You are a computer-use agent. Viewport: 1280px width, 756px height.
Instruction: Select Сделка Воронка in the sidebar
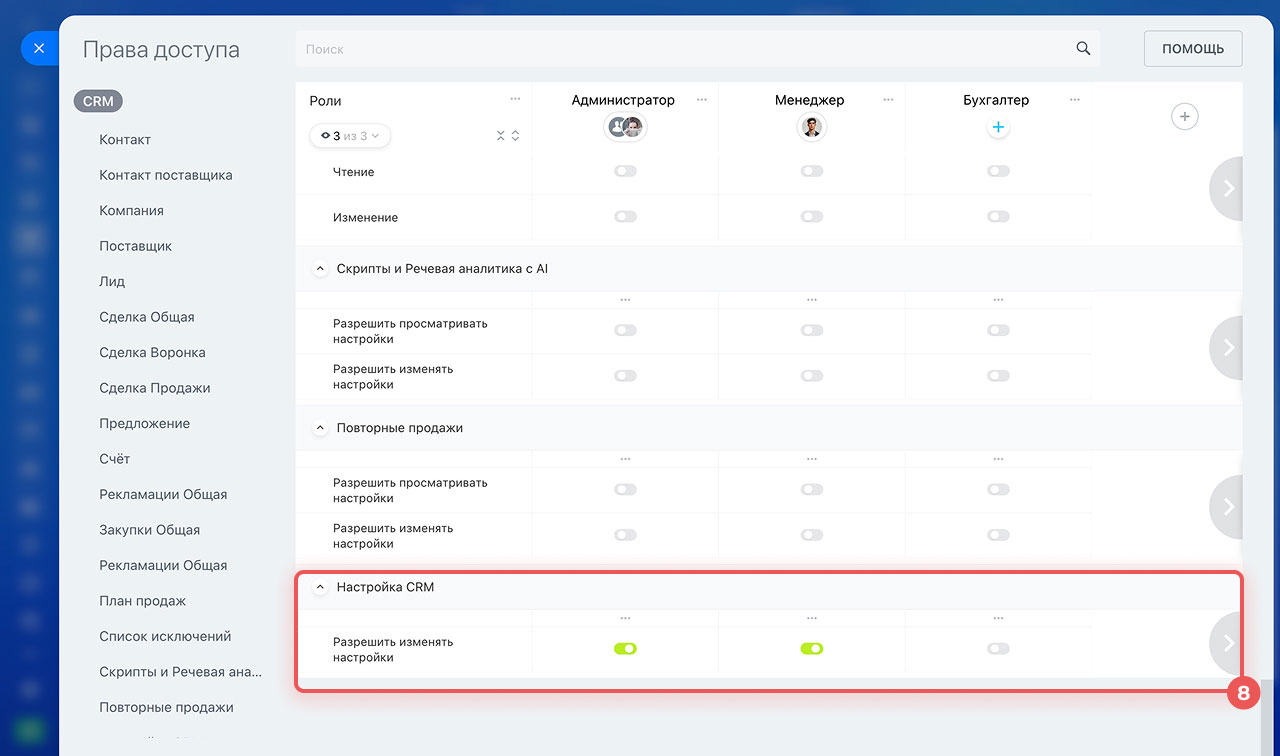[x=152, y=352]
